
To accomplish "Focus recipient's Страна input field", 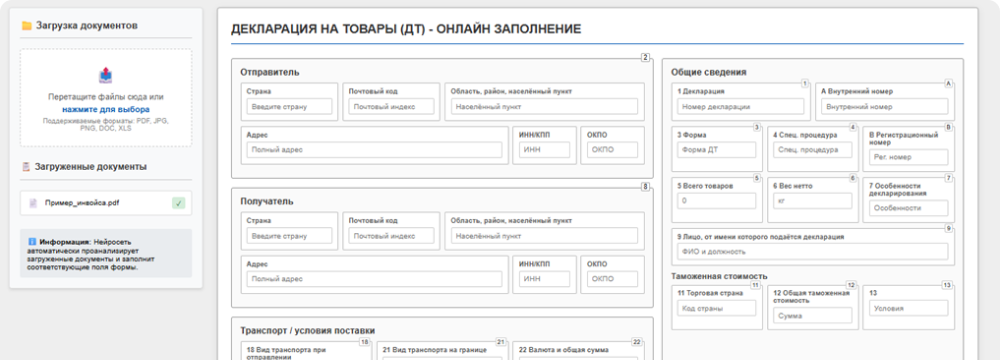I will [x=290, y=236].
